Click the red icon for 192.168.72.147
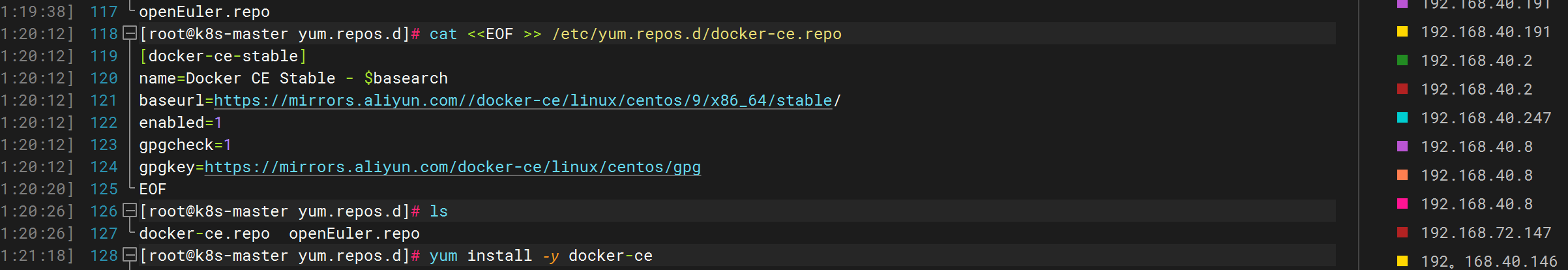This screenshot has height=270, width=1568. coord(1402,232)
